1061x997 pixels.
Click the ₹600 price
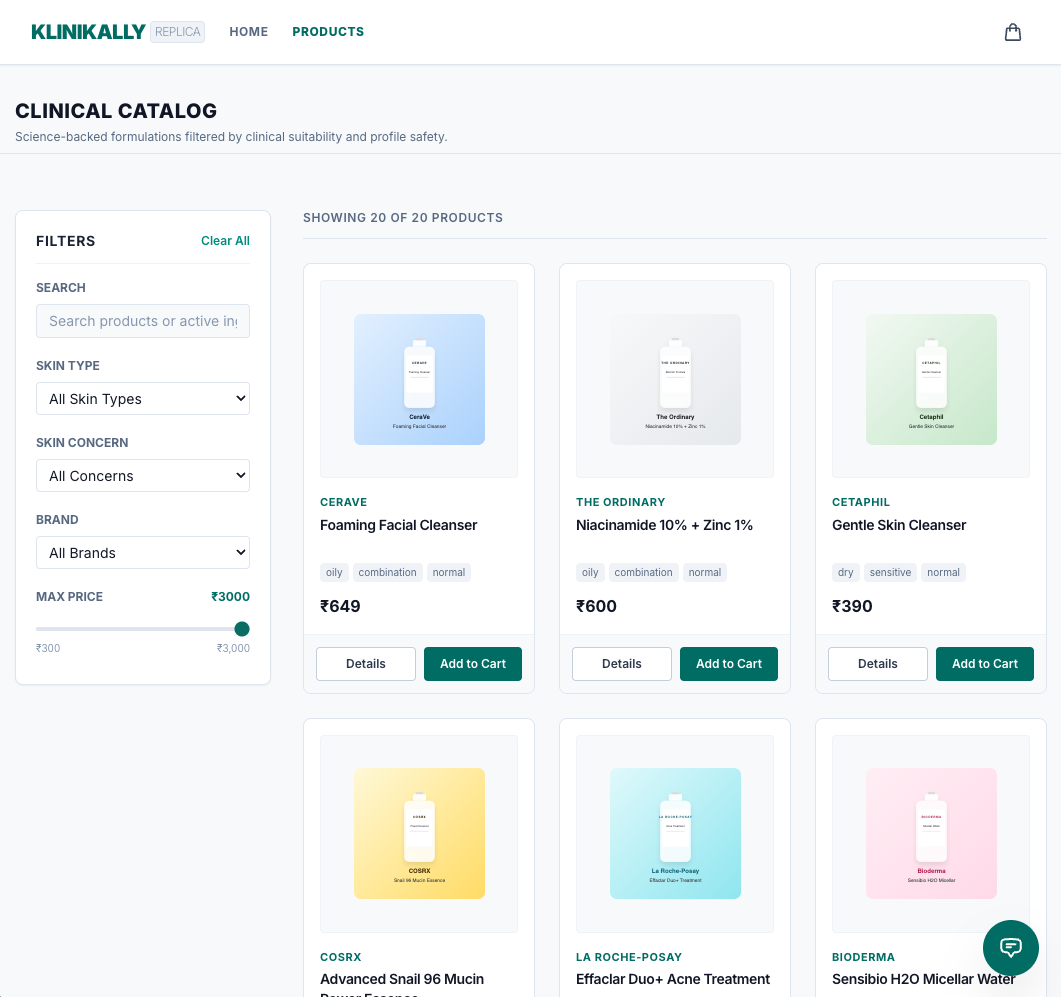pos(596,606)
